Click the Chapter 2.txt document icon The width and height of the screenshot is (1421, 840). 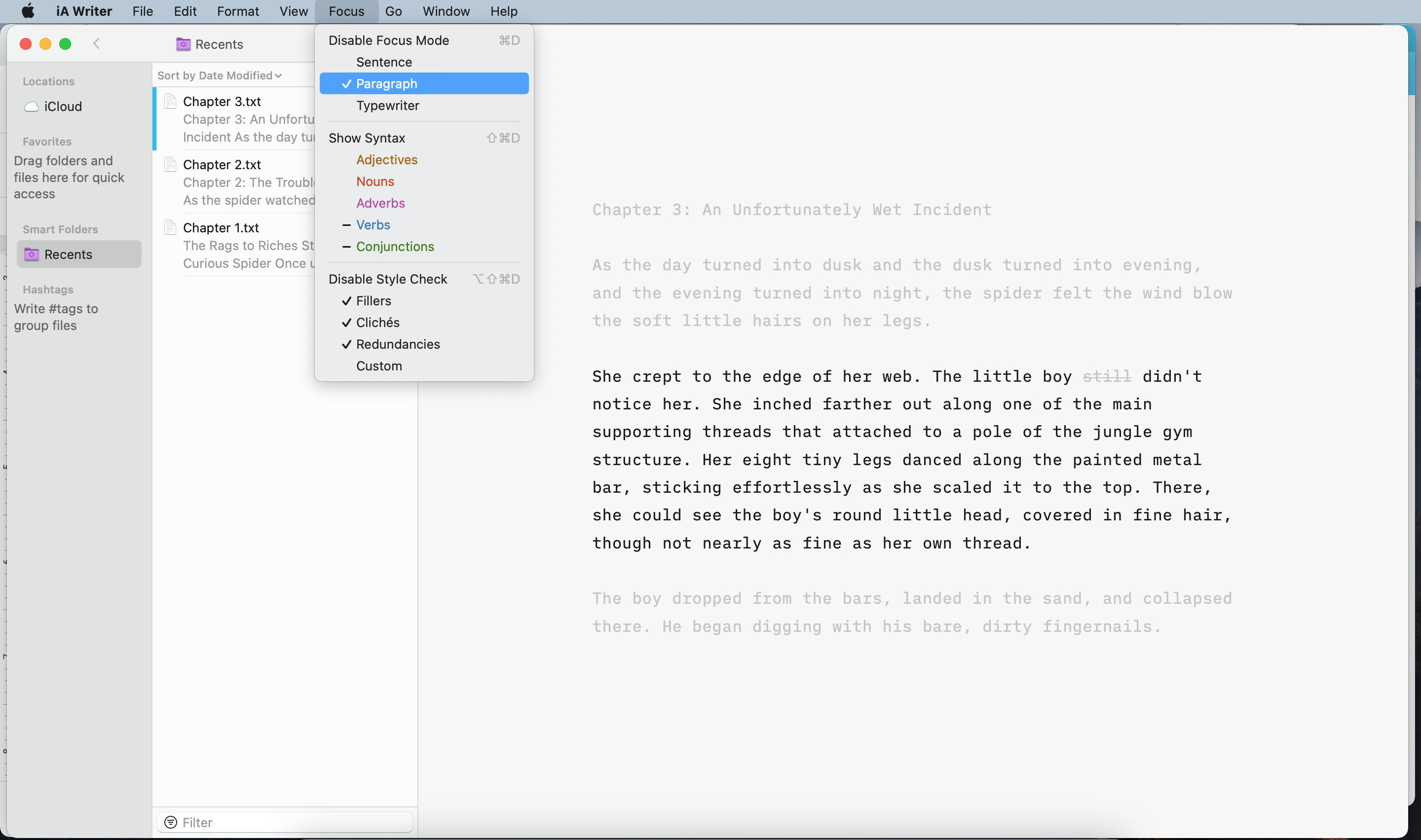click(170, 164)
